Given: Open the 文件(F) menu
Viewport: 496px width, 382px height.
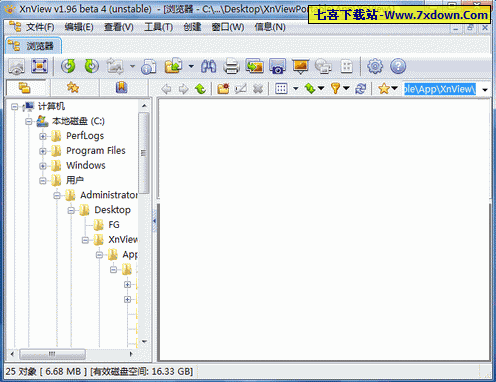Looking at the screenshot, I should pos(40,27).
